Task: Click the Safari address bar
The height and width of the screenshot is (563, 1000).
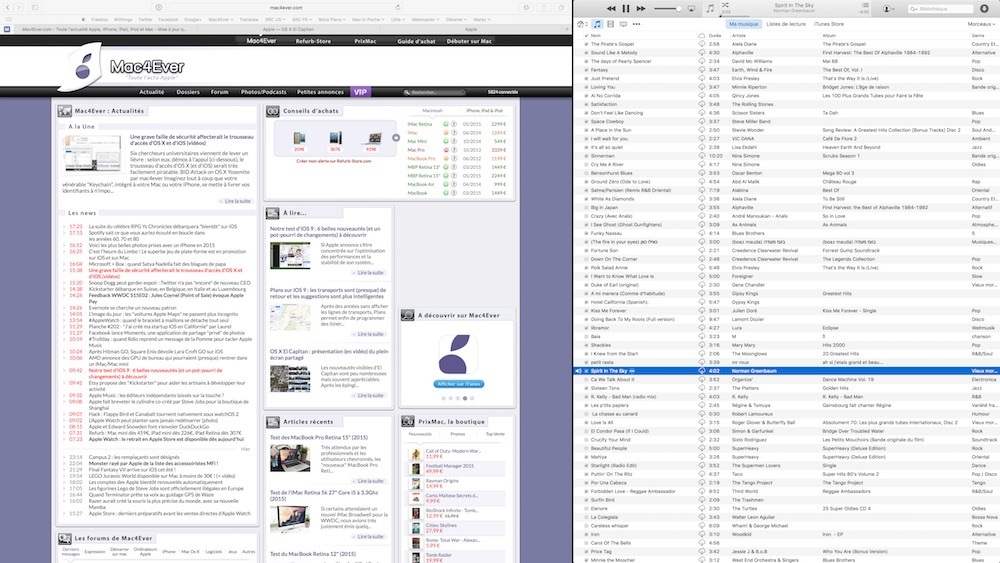Action: tap(285, 8)
